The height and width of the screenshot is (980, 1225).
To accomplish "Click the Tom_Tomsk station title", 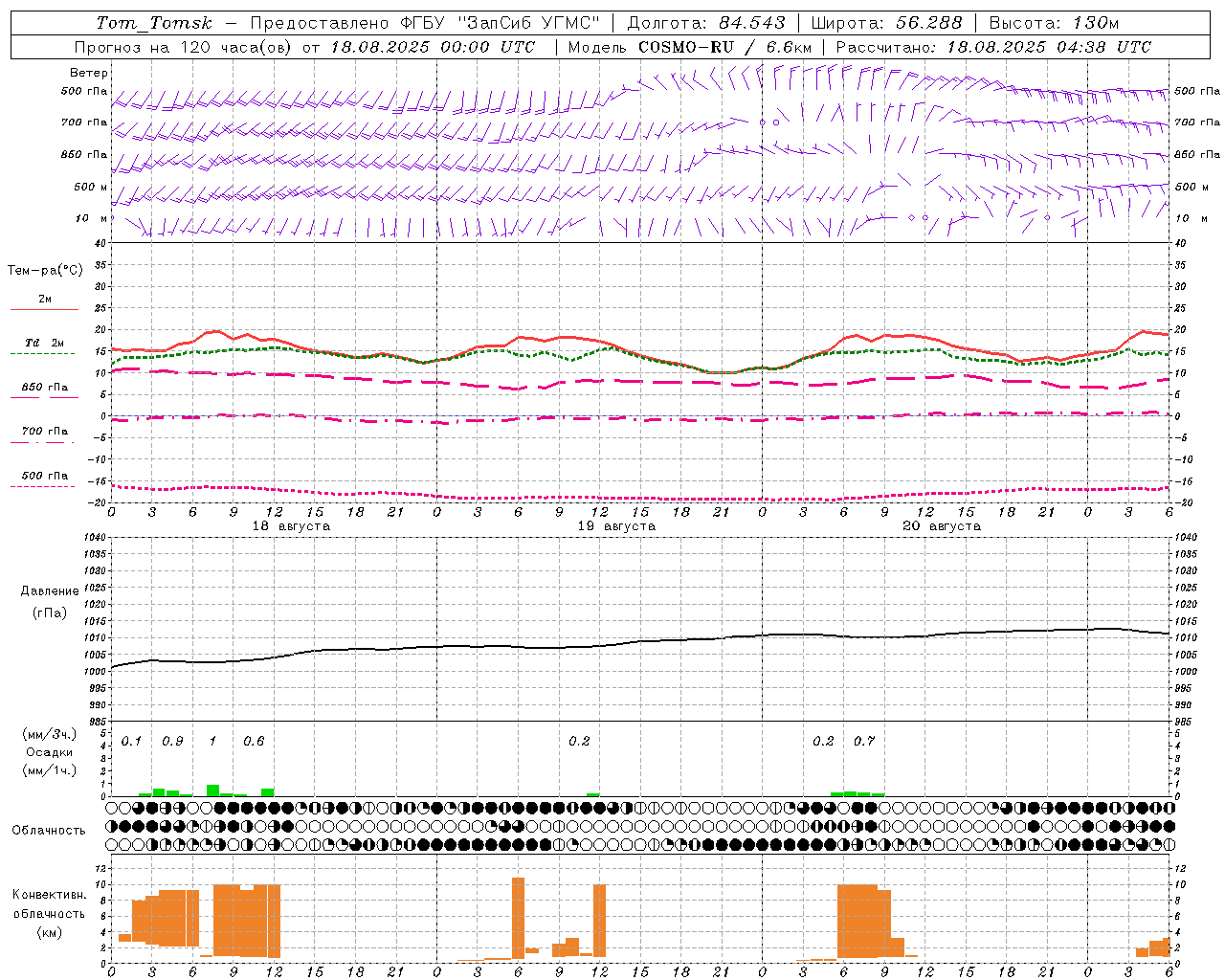I will [x=155, y=23].
